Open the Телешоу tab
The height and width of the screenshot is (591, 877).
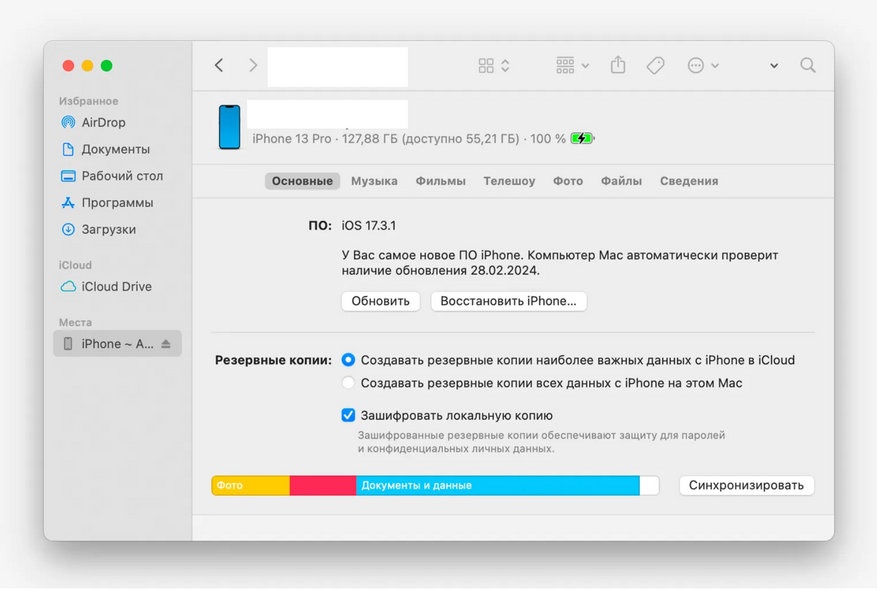pos(509,181)
